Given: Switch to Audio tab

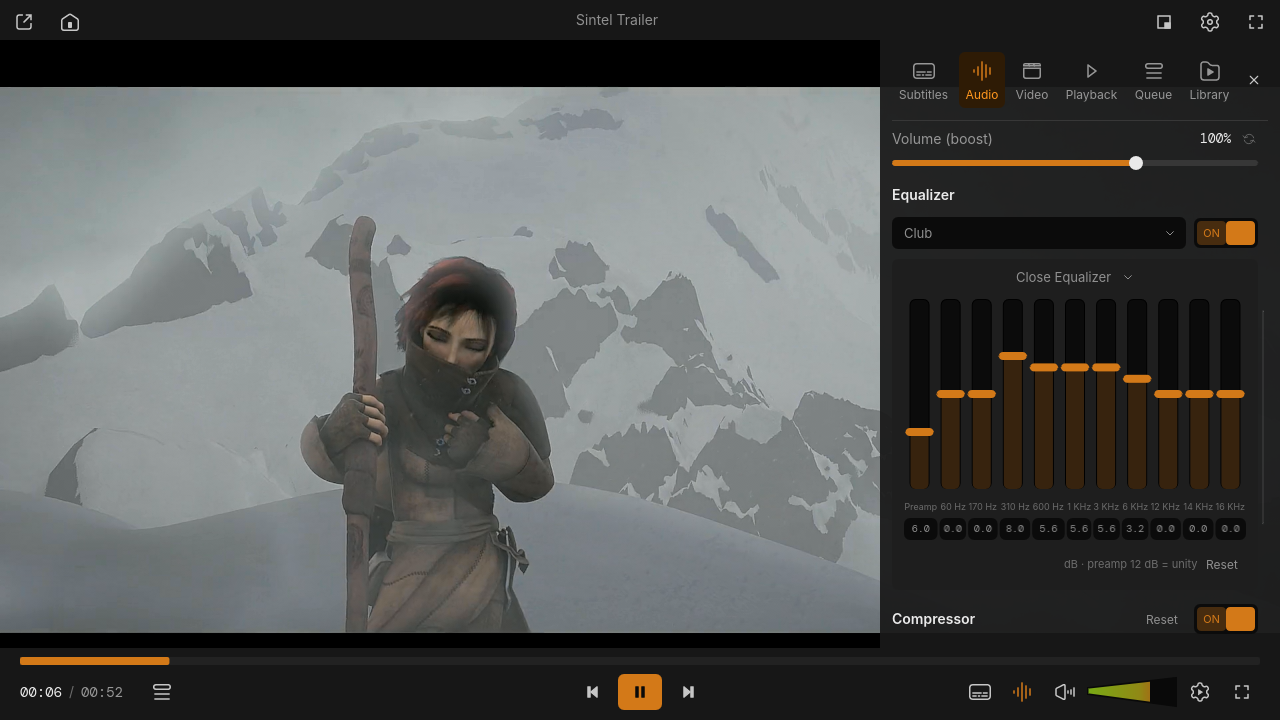Looking at the screenshot, I should coord(982,81).
